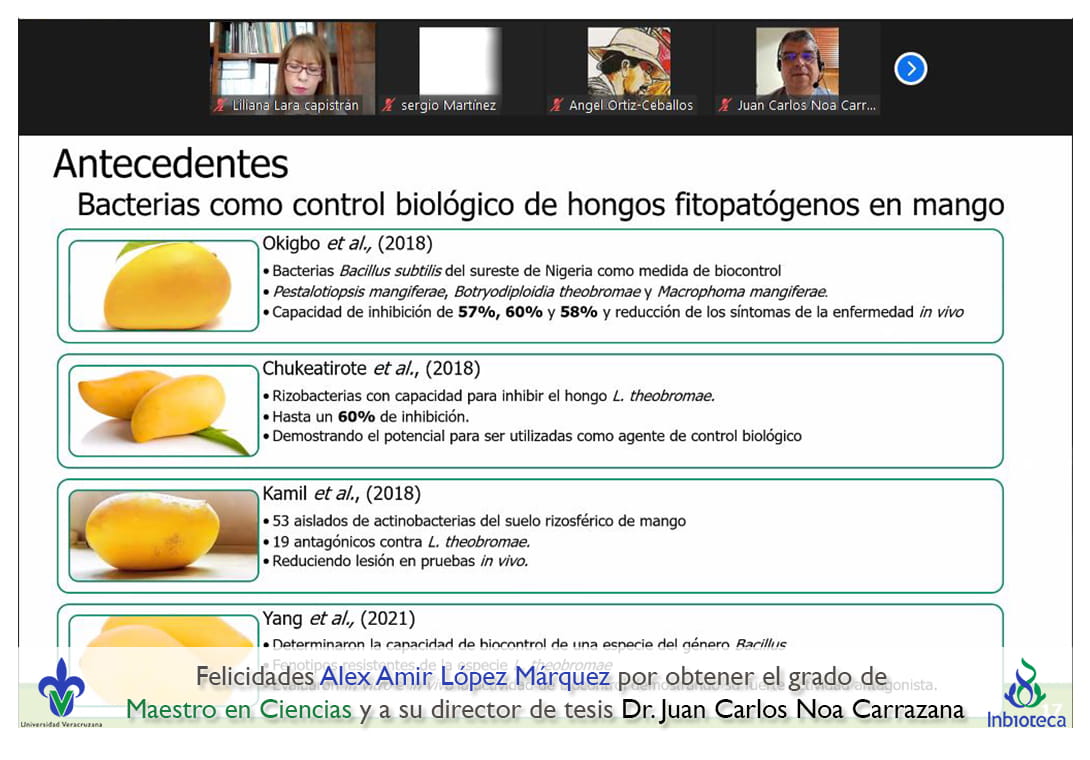Show next participants with the blue arrow
The image size is (1090, 760).
click(910, 68)
